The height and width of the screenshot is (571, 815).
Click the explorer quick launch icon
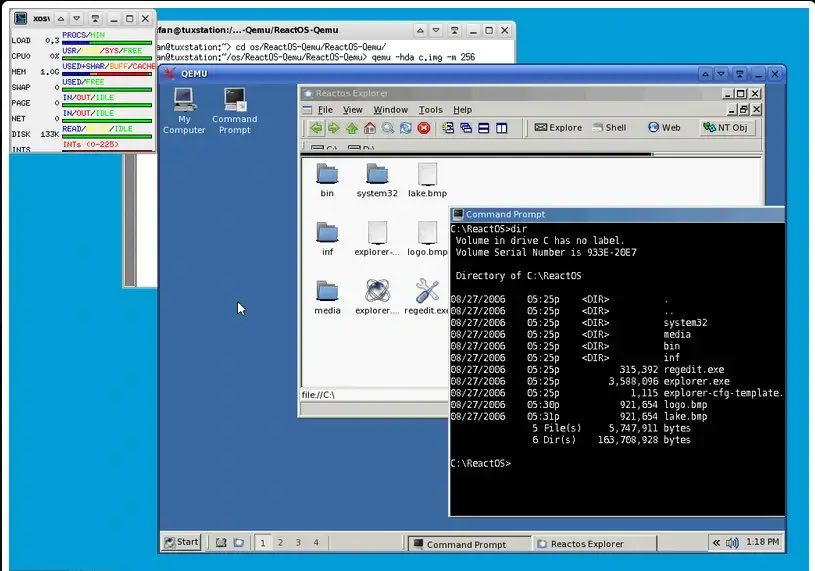click(239, 543)
